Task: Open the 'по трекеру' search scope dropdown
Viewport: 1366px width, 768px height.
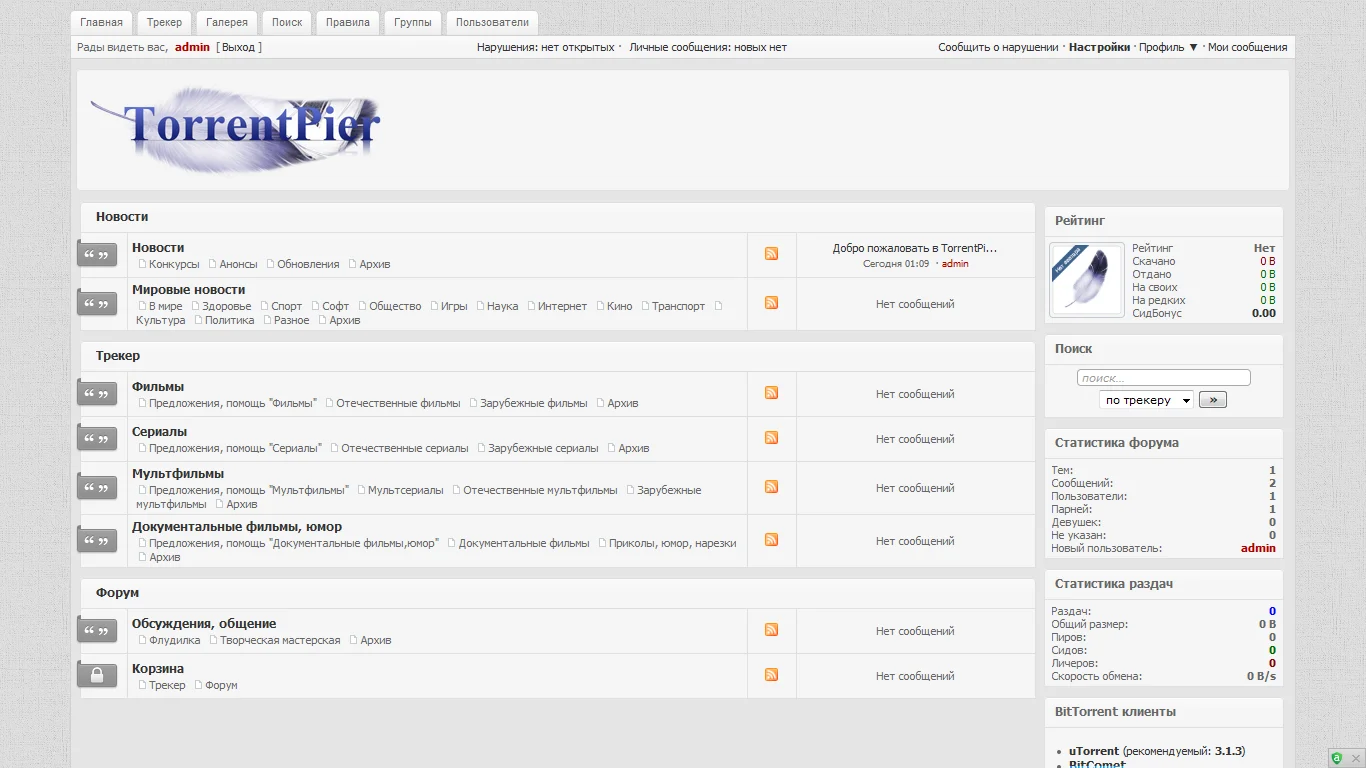Action: (1146, 400)
